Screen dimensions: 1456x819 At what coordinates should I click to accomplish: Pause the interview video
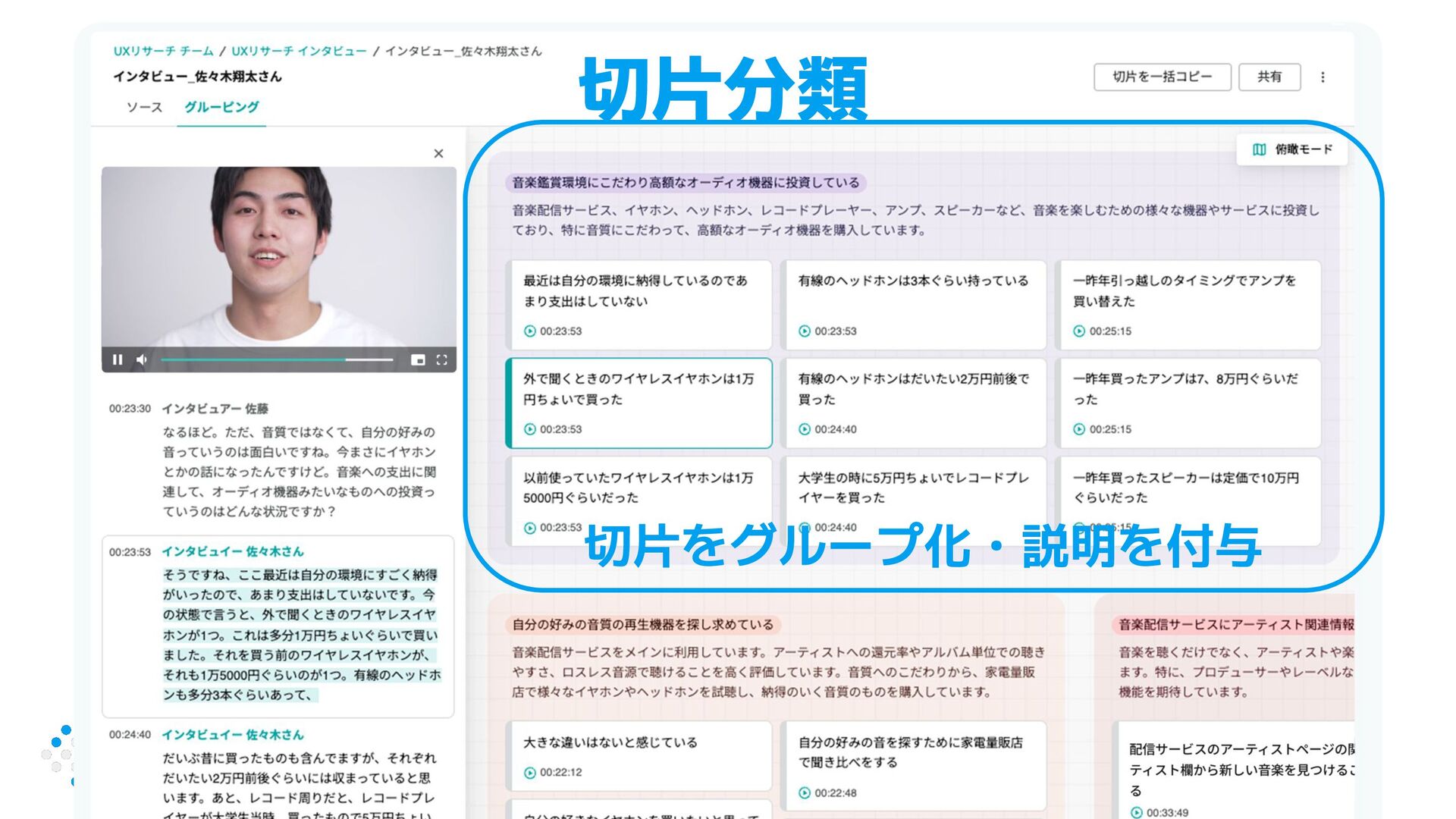(x=118, y=360)
